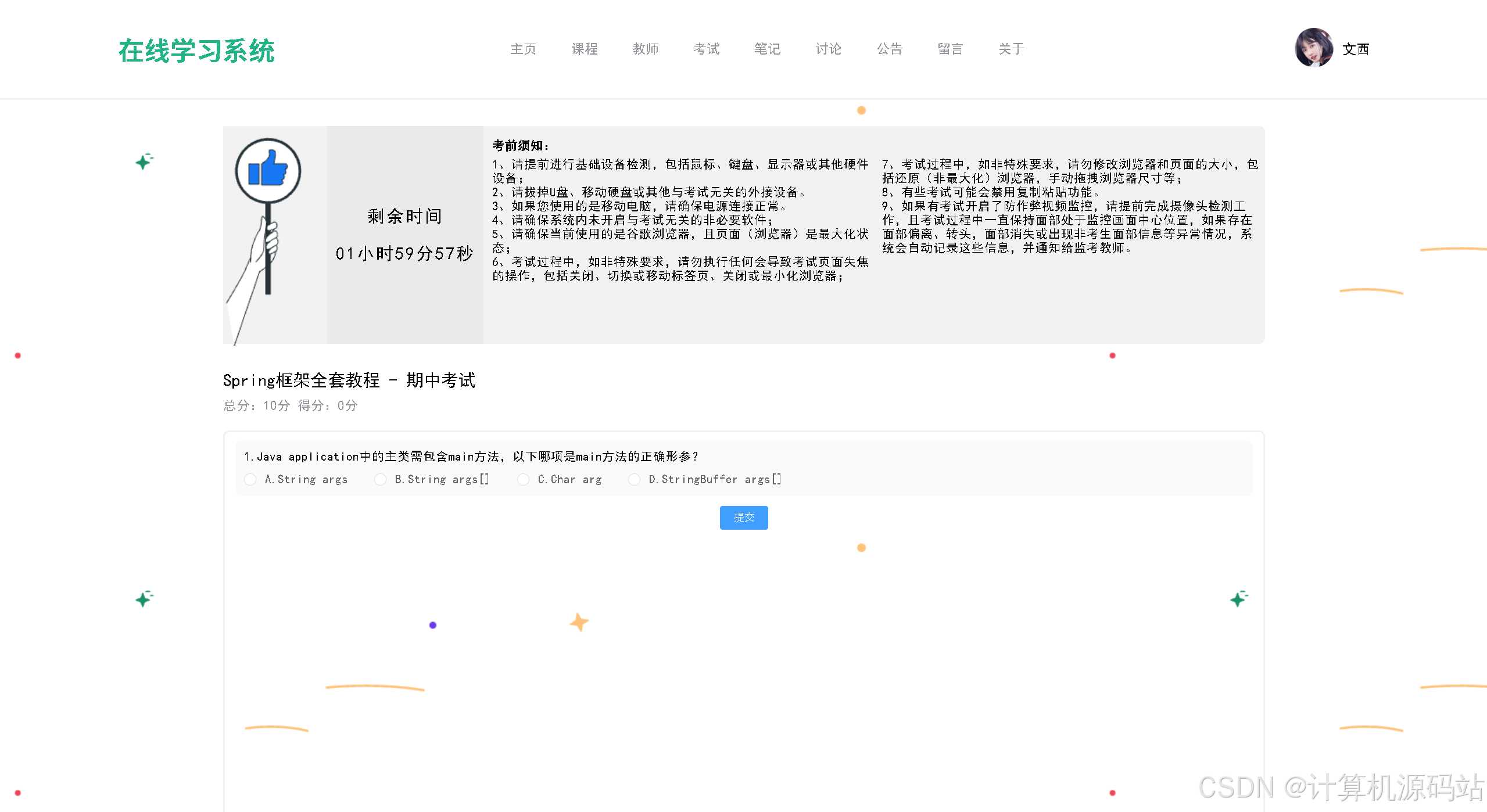This screenshot has width=1487, height=812.
Task: Open the 考试 menu item
Action: coord(706,49)
